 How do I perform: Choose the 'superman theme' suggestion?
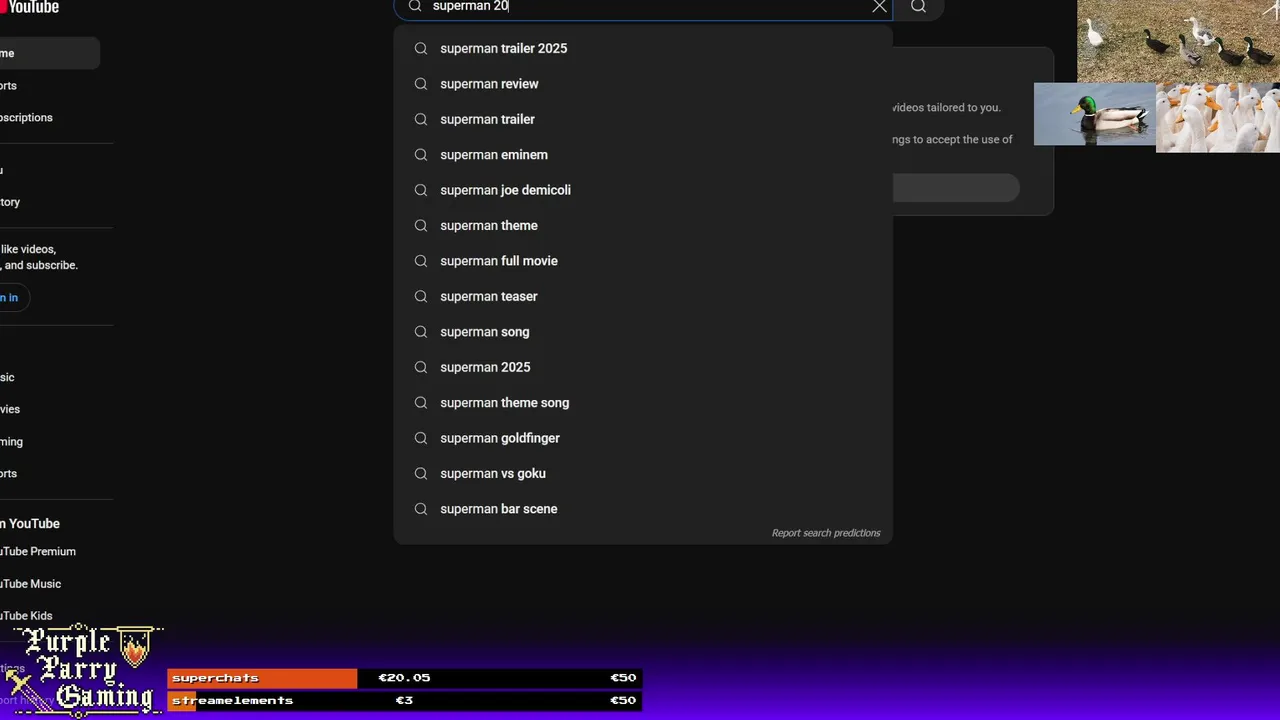[x=643, y=226]
